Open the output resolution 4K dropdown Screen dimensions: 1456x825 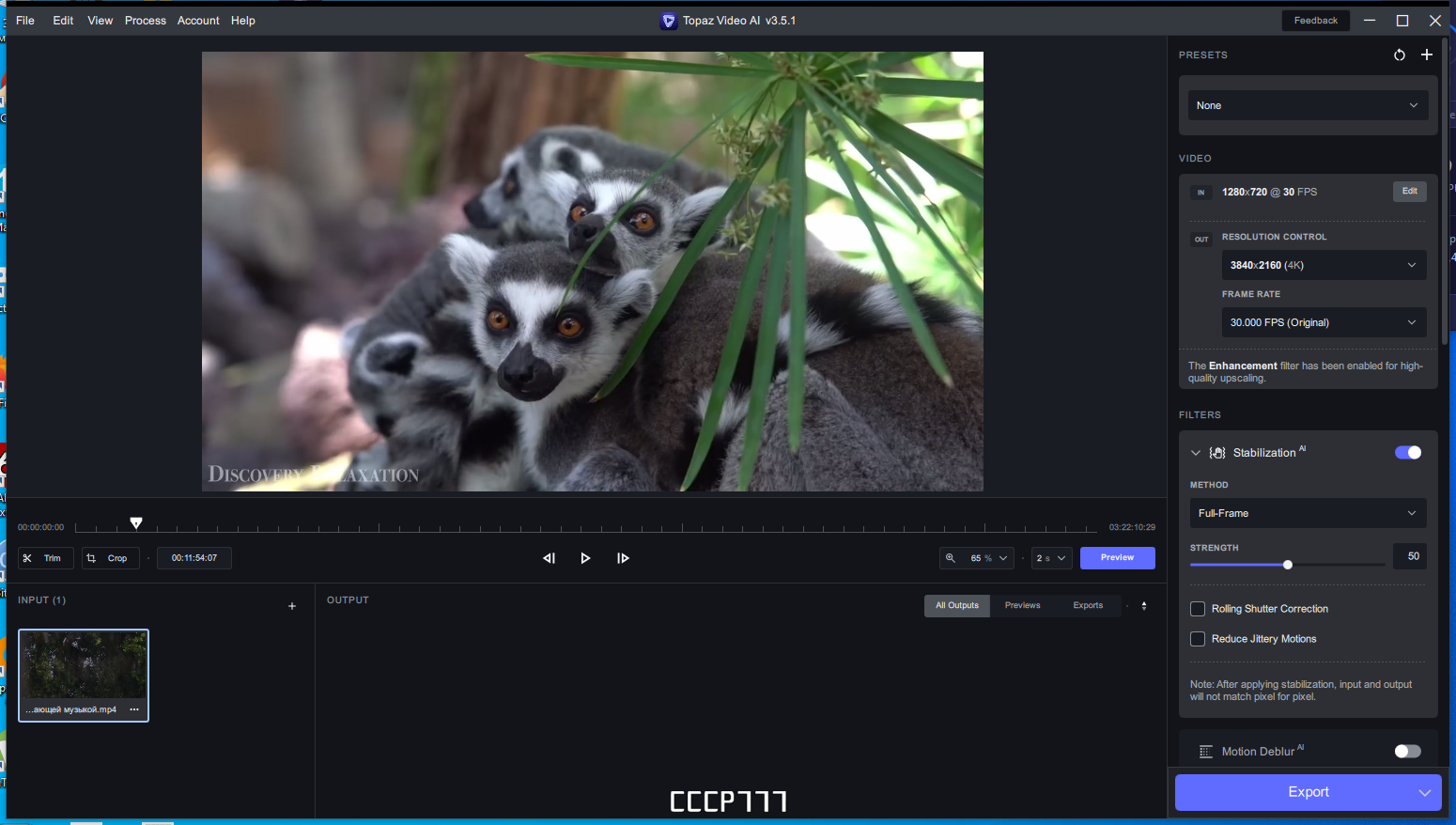[x=1323, y=265]
